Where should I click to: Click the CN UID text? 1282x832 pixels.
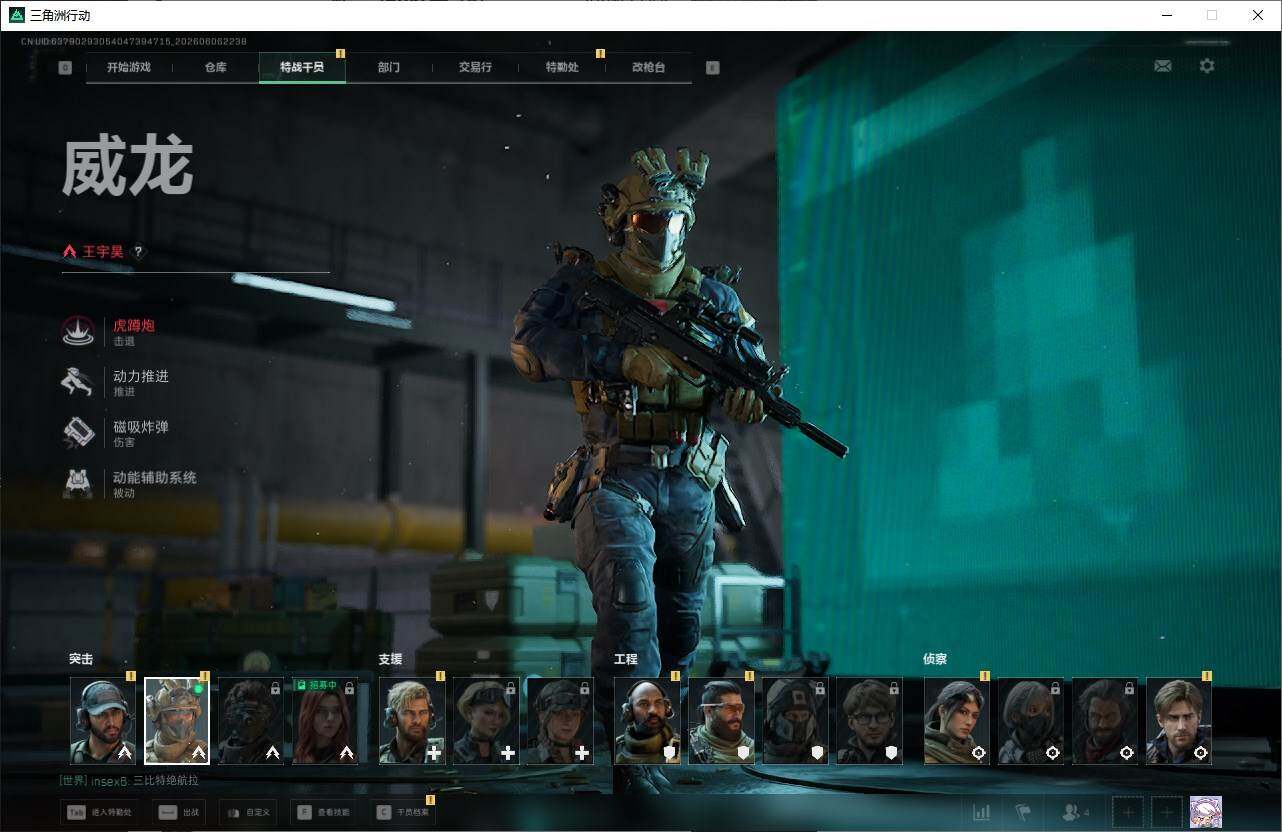click(x=134, y=41)
